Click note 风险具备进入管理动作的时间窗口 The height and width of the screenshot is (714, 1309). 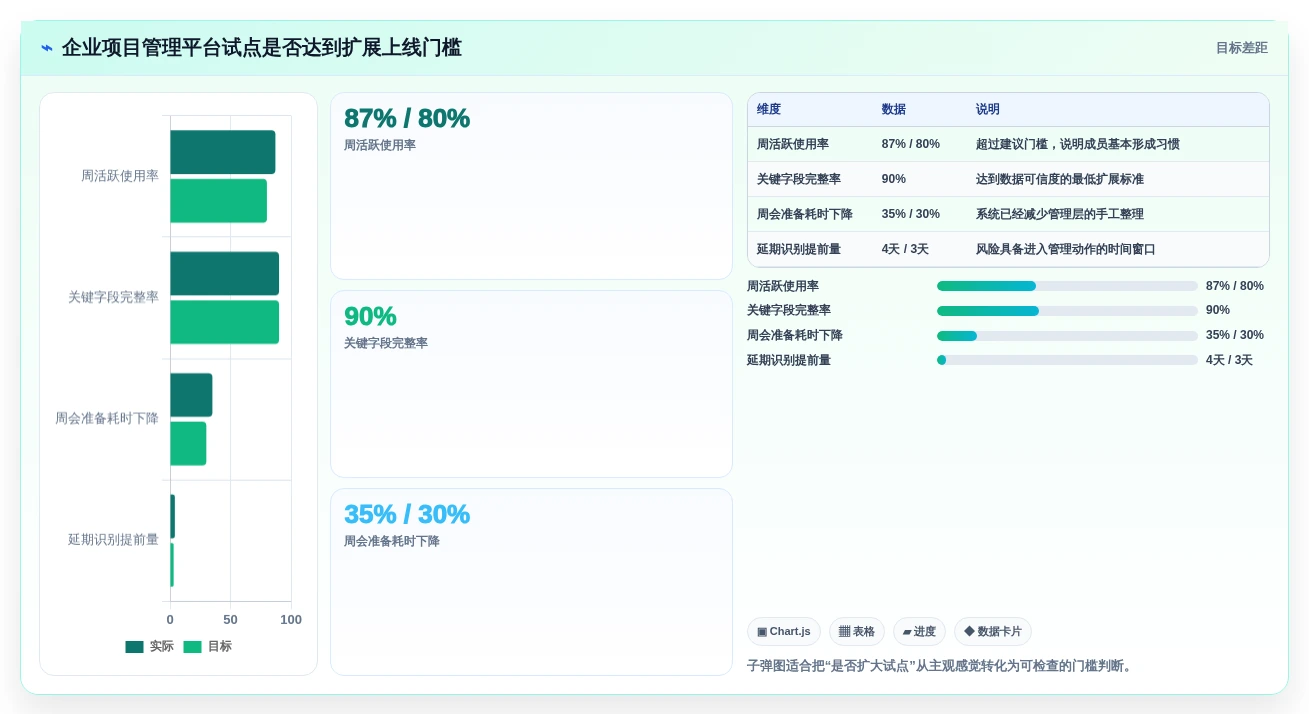pos(1066,249)
